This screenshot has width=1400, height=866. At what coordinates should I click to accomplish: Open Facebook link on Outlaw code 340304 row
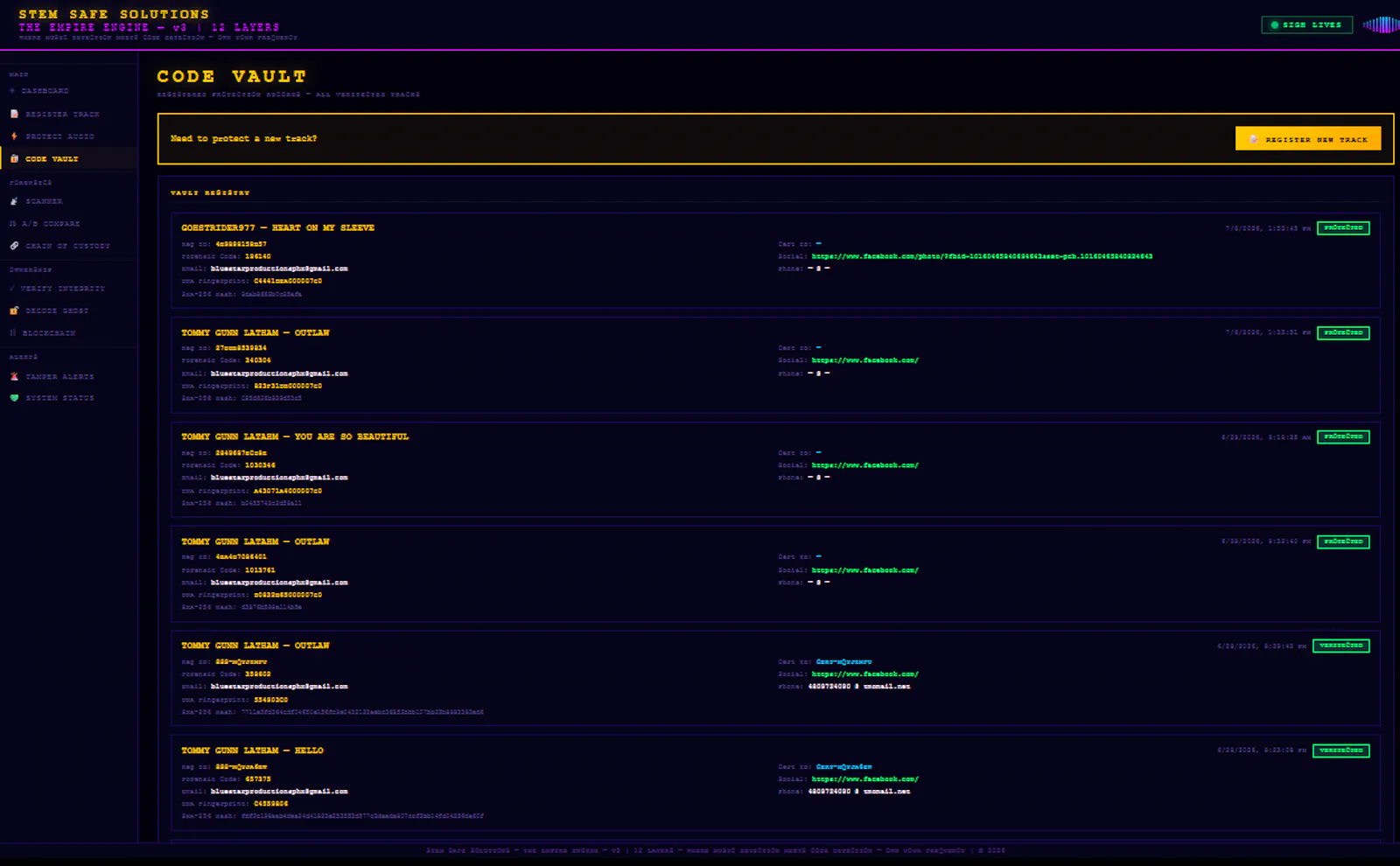tap(864, 360)
